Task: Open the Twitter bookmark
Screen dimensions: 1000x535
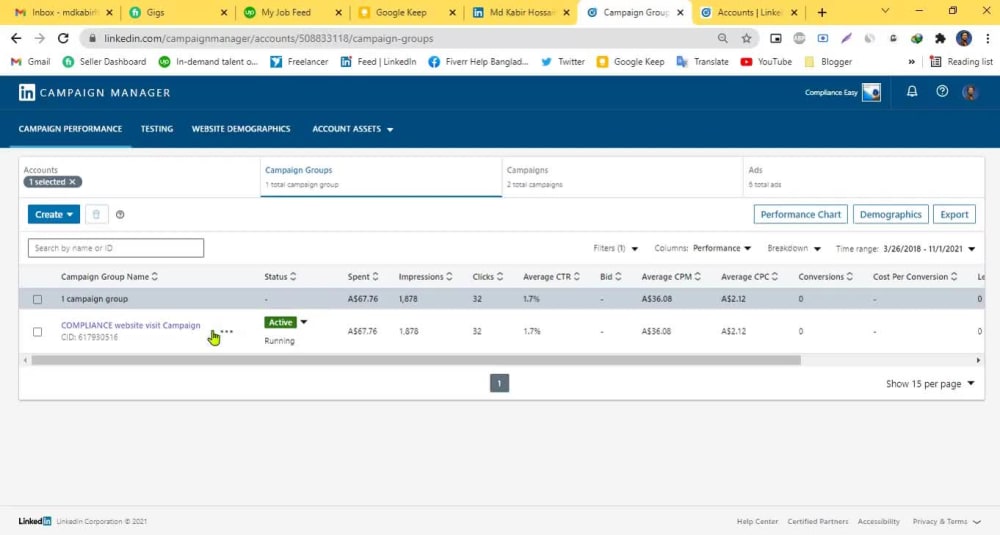Action: pos(562,62)
